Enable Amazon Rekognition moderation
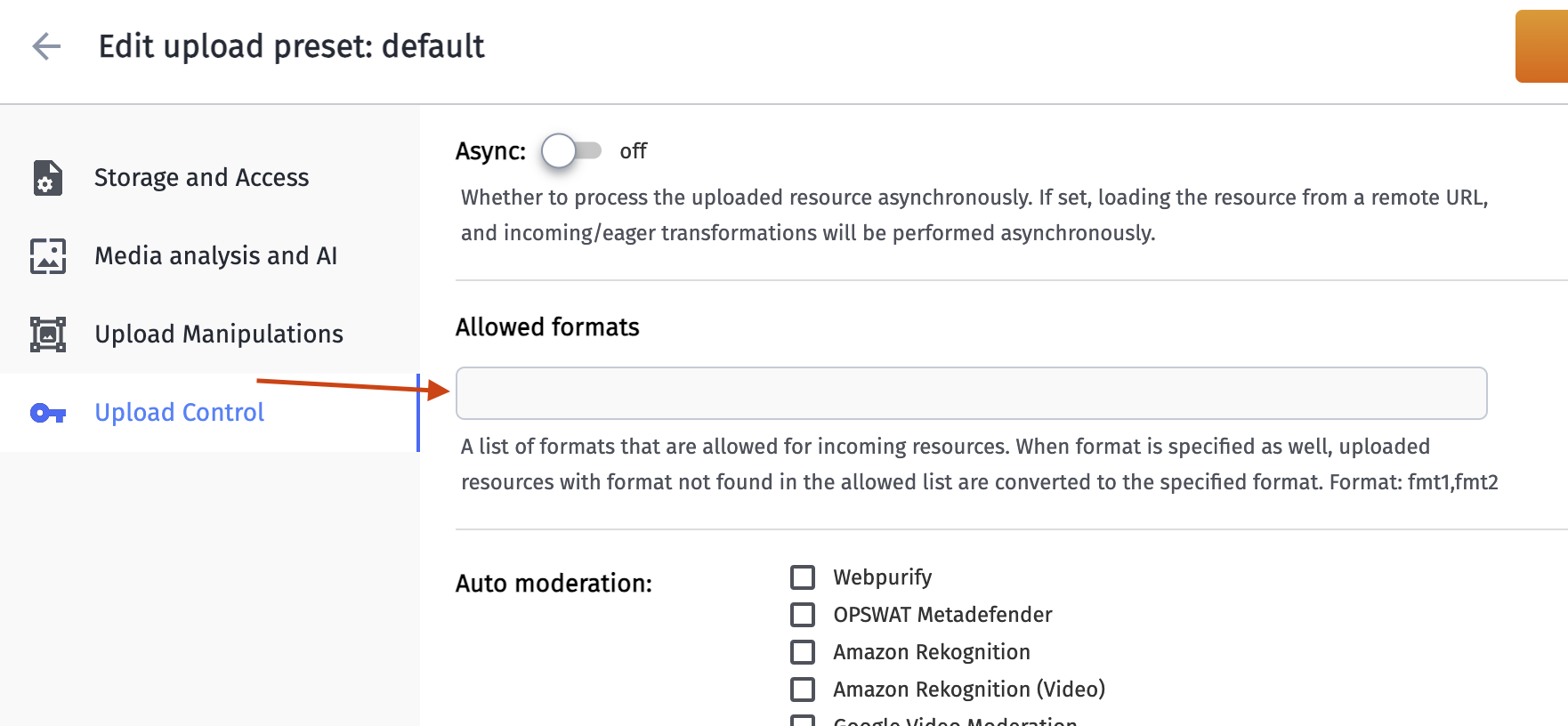Viewport: 1568px width, 726px height. tap(803, 651)
